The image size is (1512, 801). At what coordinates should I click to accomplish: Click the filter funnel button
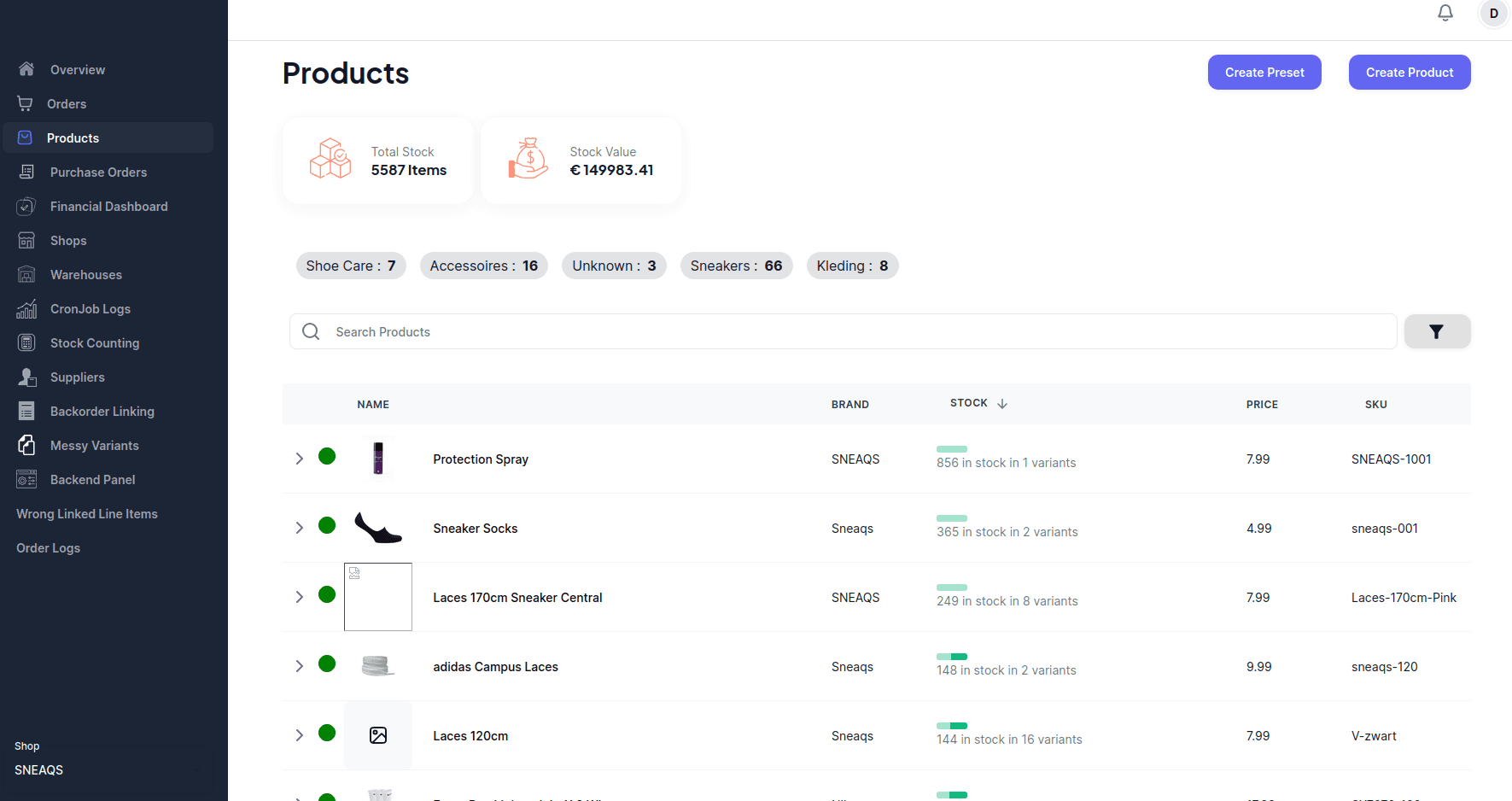tap(1437, 331)
